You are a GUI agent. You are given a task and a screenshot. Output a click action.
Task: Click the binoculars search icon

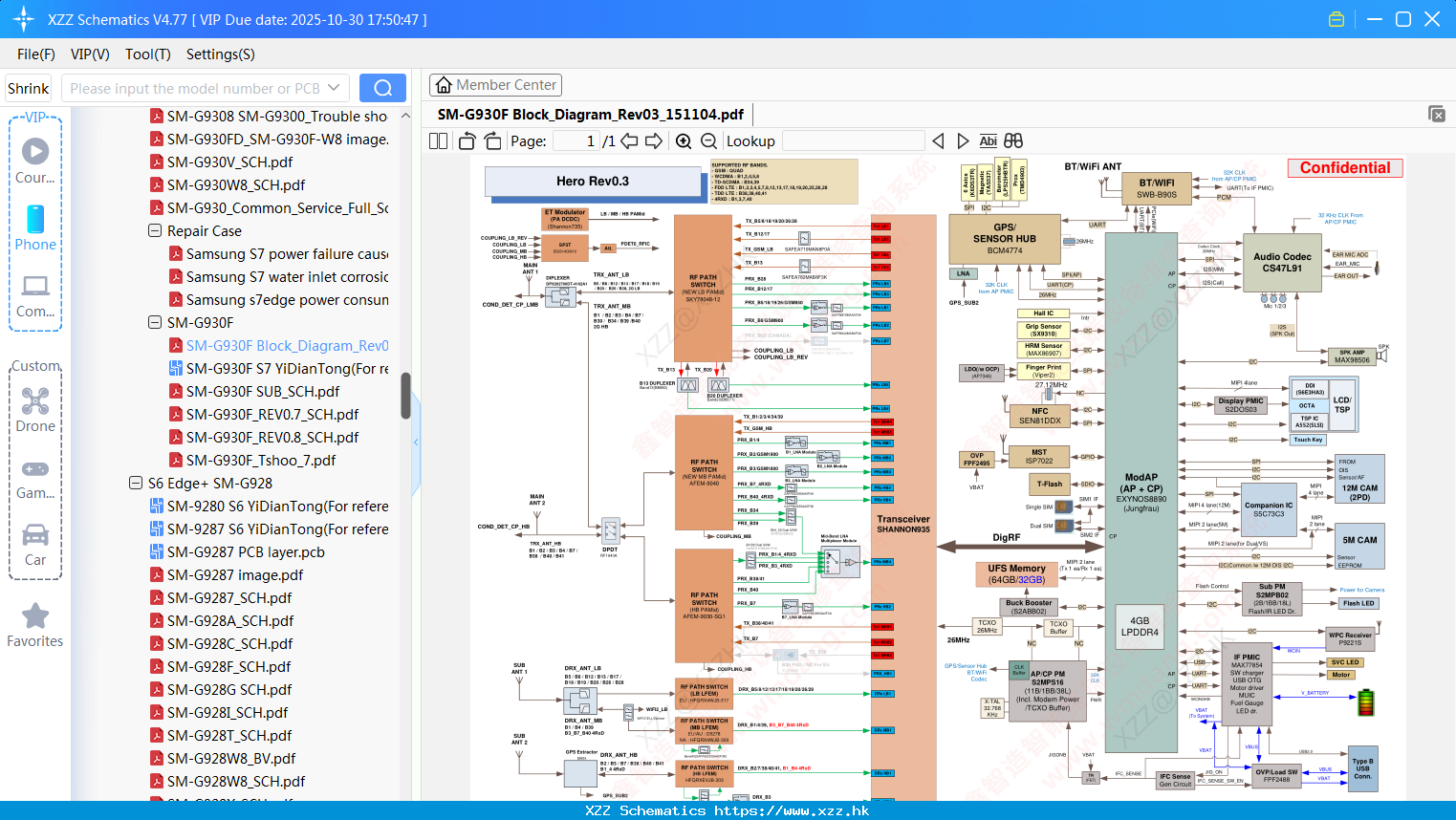[1013, 140]
